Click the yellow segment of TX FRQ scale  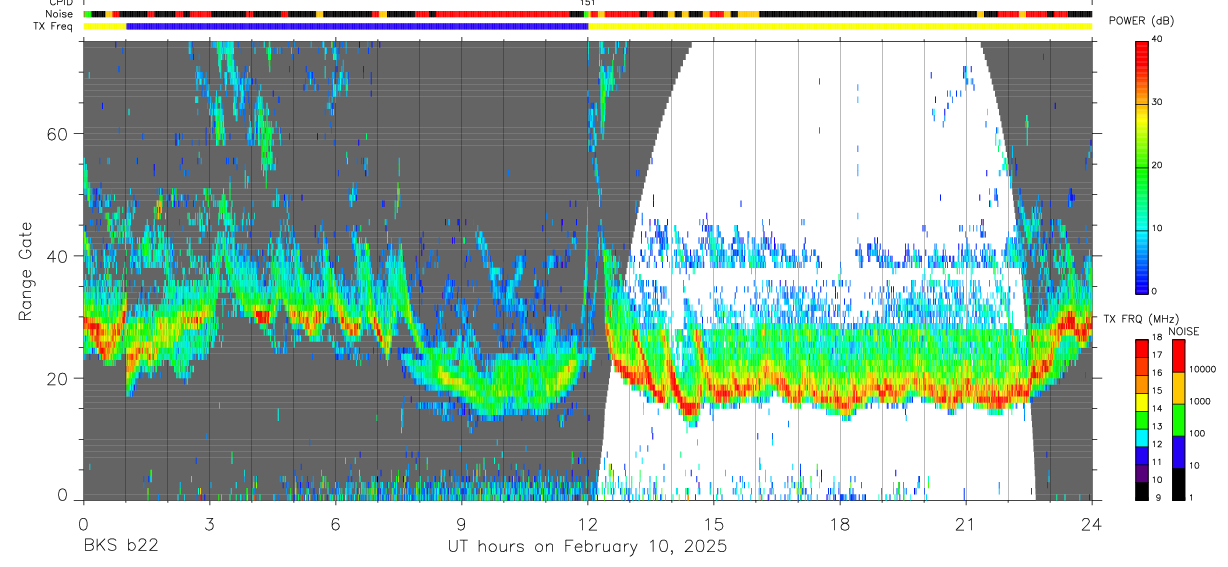tap(1142, 402)
